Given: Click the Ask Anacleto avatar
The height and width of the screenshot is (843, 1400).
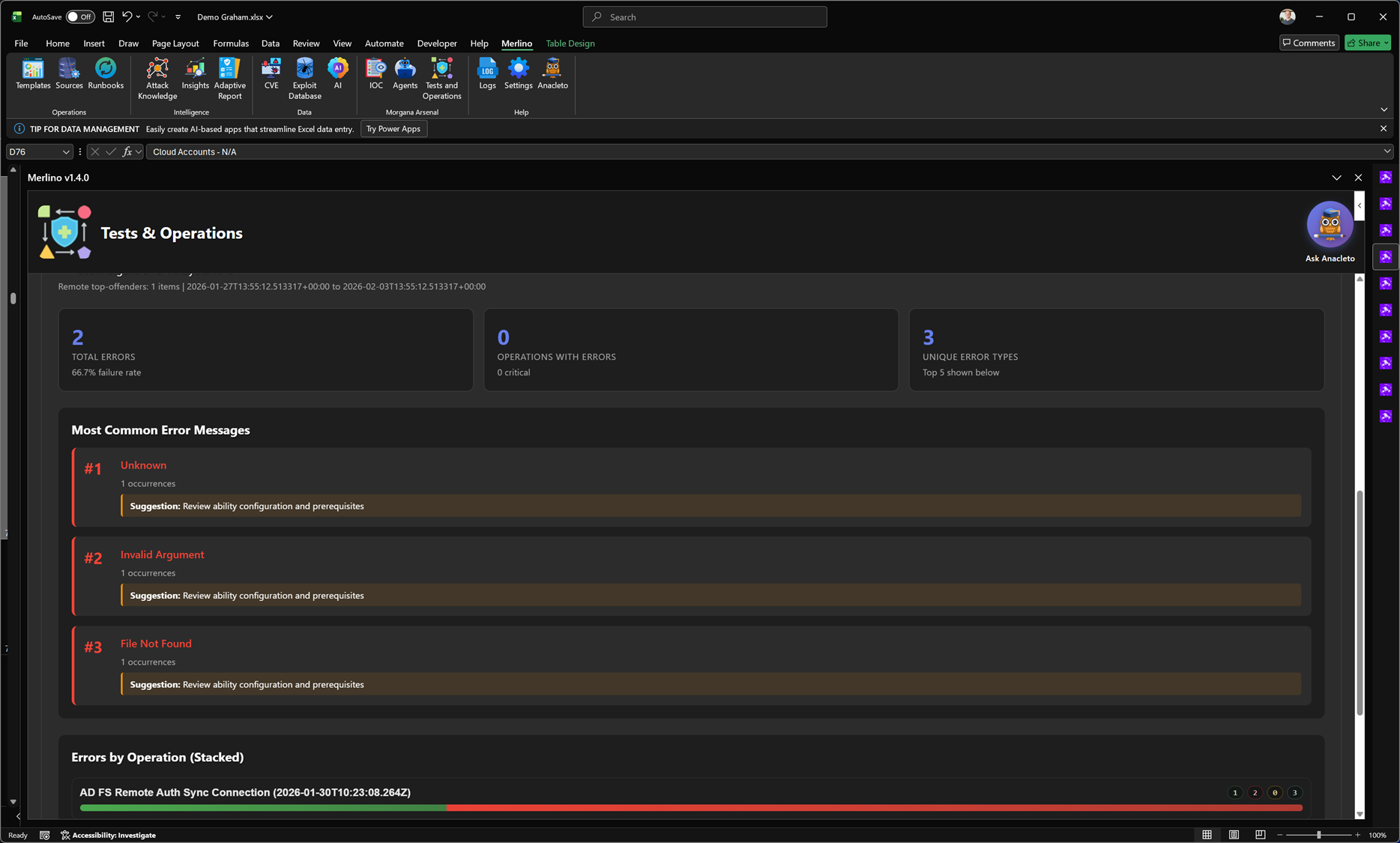Looking at the screenshot, I should point(1330,224).
